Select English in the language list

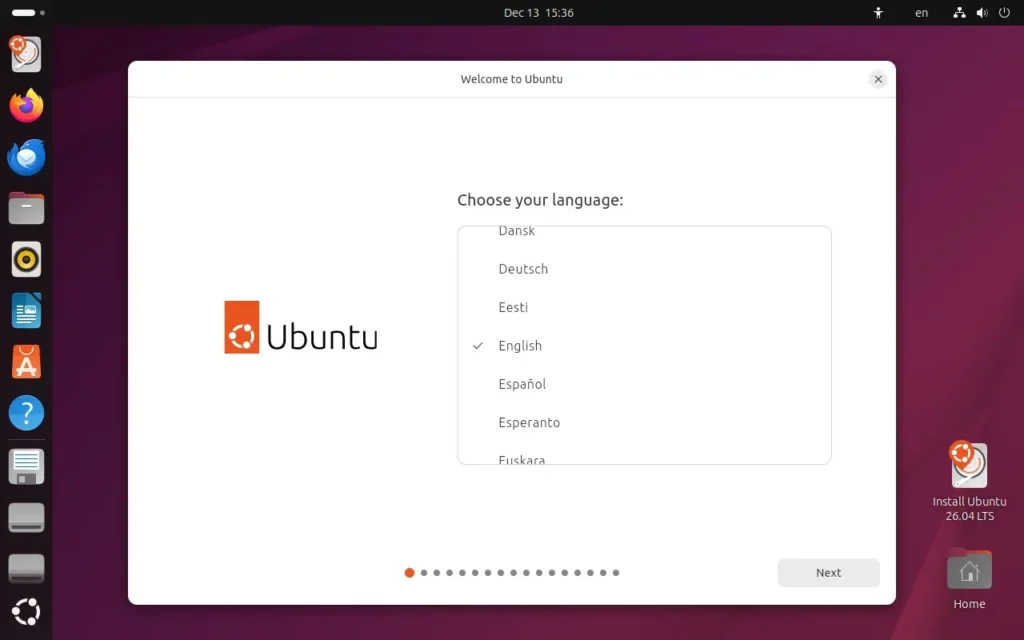click(644, 346)
